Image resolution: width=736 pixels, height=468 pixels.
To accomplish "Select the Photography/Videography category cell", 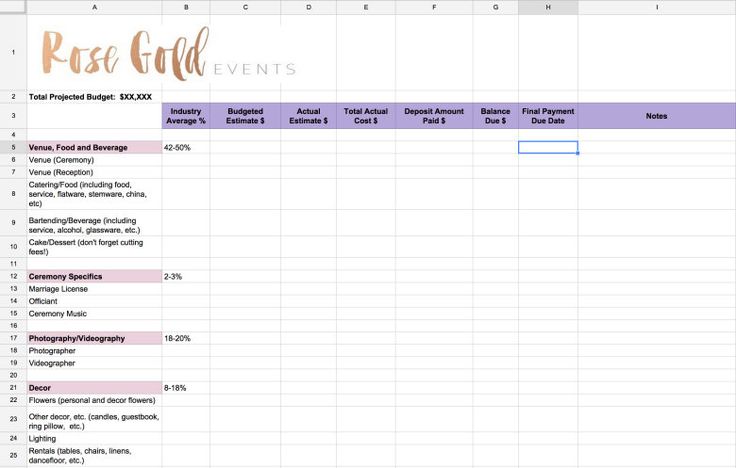I will pyautogui.click(x=94, y=338).
